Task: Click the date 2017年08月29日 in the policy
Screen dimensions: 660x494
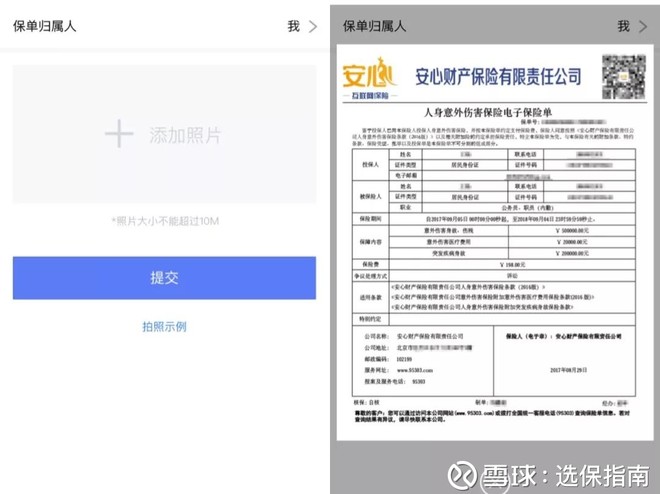Action: pyautogui.click(x=568, y=370)
